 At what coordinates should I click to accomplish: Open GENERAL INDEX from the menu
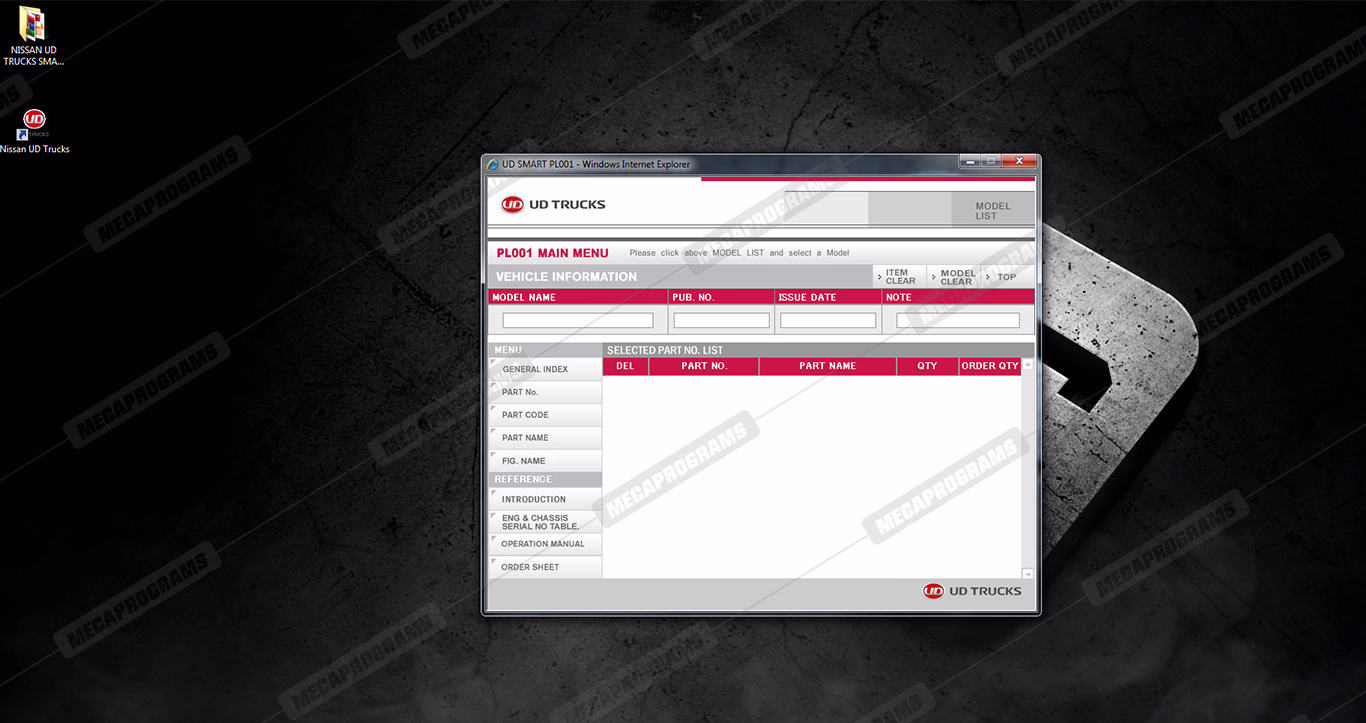(546, 369)
